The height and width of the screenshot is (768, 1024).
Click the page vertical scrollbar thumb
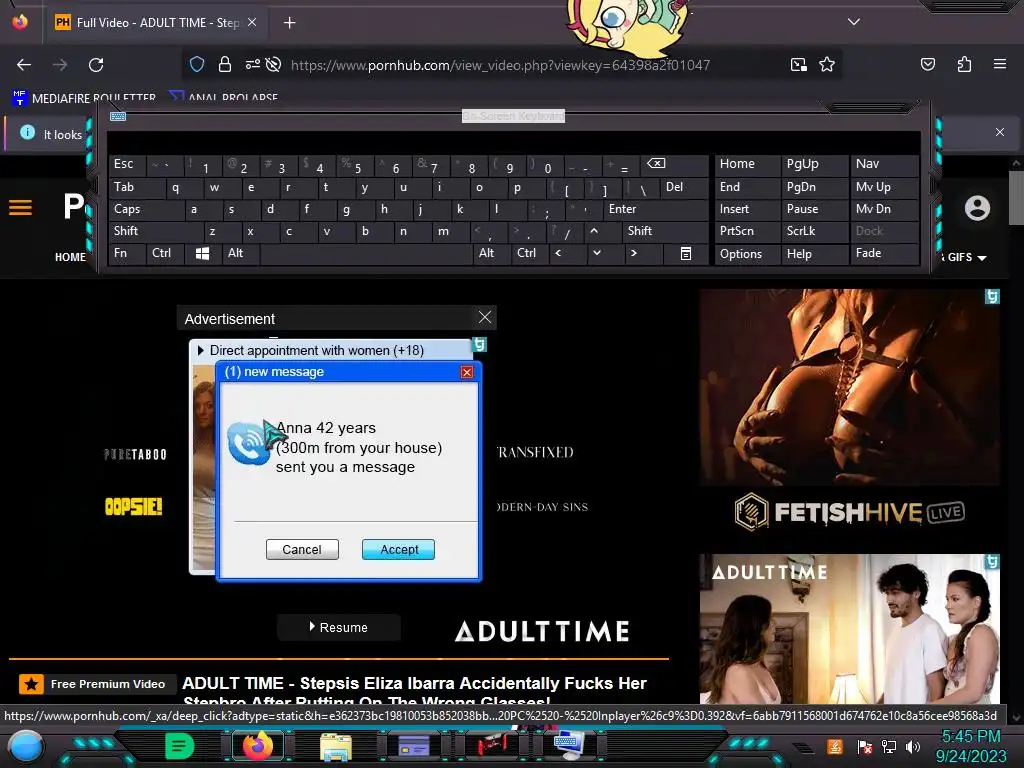click(1016, 199)
